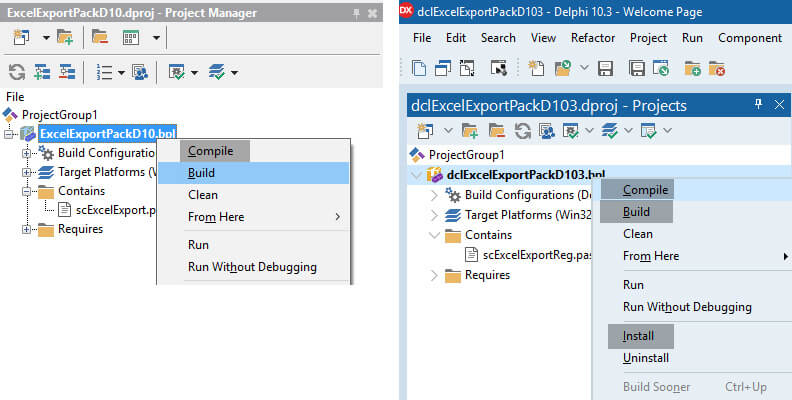This screenshot has height=400, width=792.
Task: Collapse Contains node in left tree
Action: (26, 191)
